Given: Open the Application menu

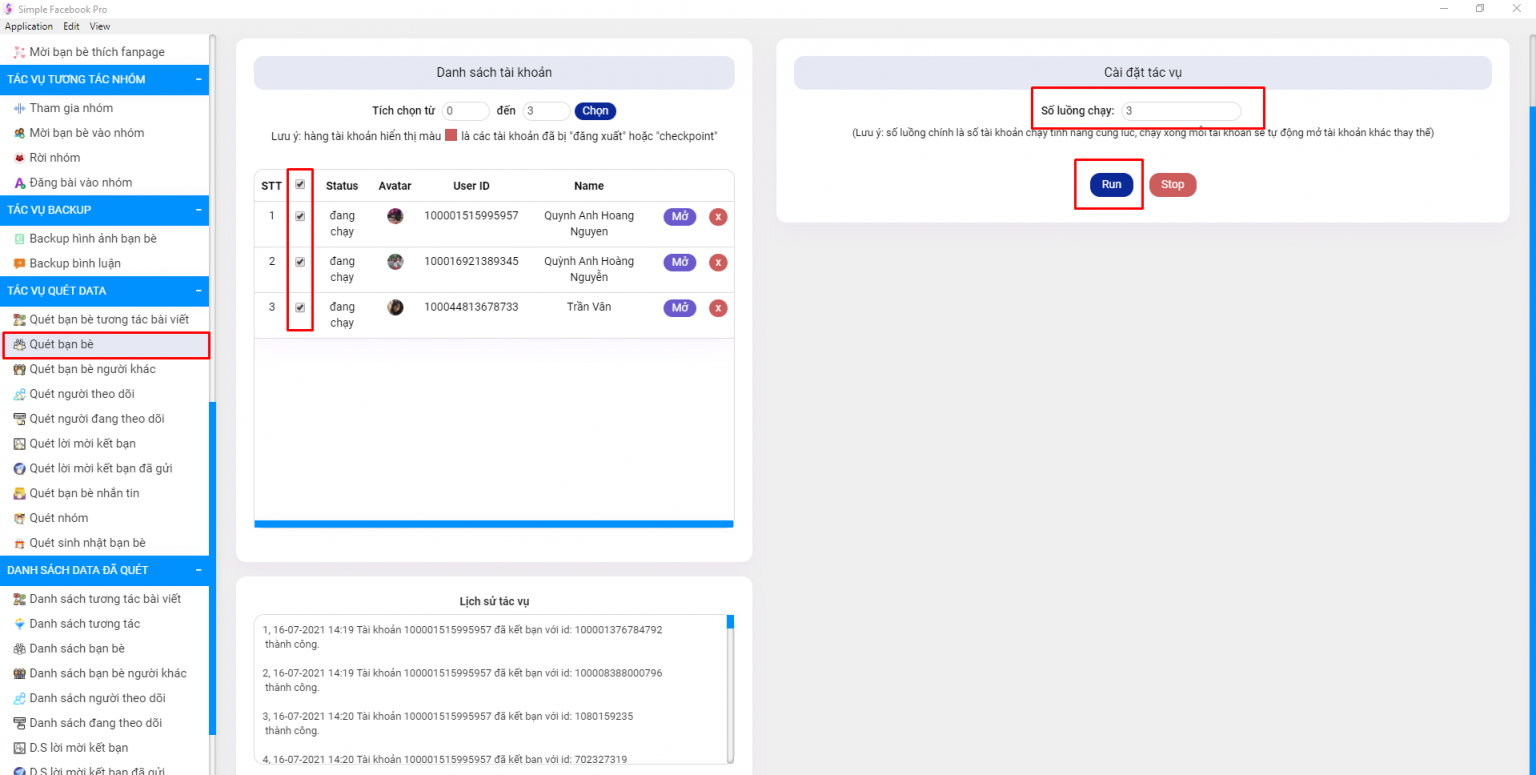Looking at the screenshot, I should coord(28,26).
